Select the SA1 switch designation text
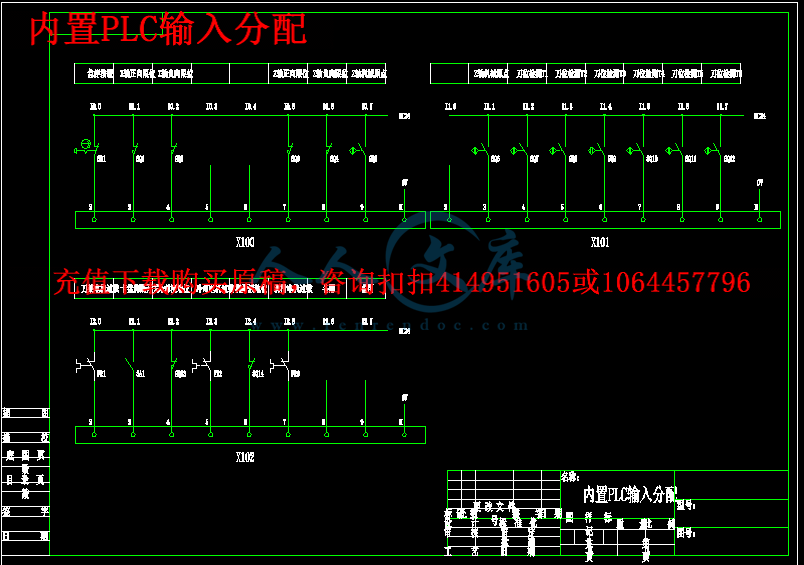 [140, 374]
